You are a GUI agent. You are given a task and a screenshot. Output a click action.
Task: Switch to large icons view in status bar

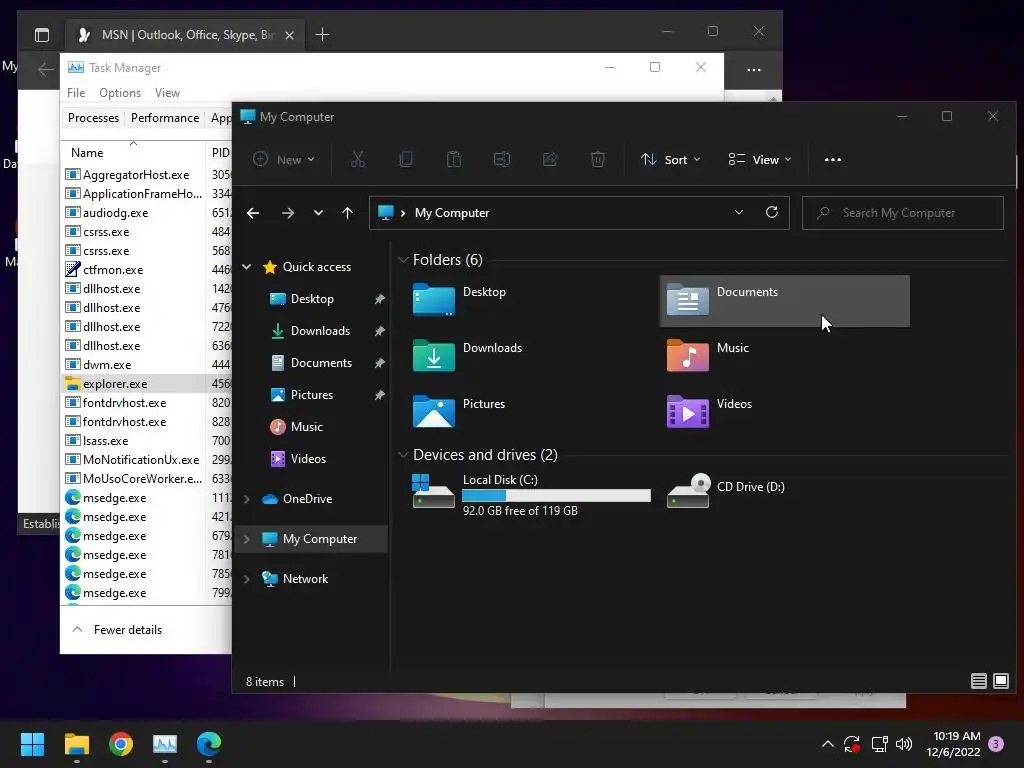pyautogui.click(x=1000, y=681)
